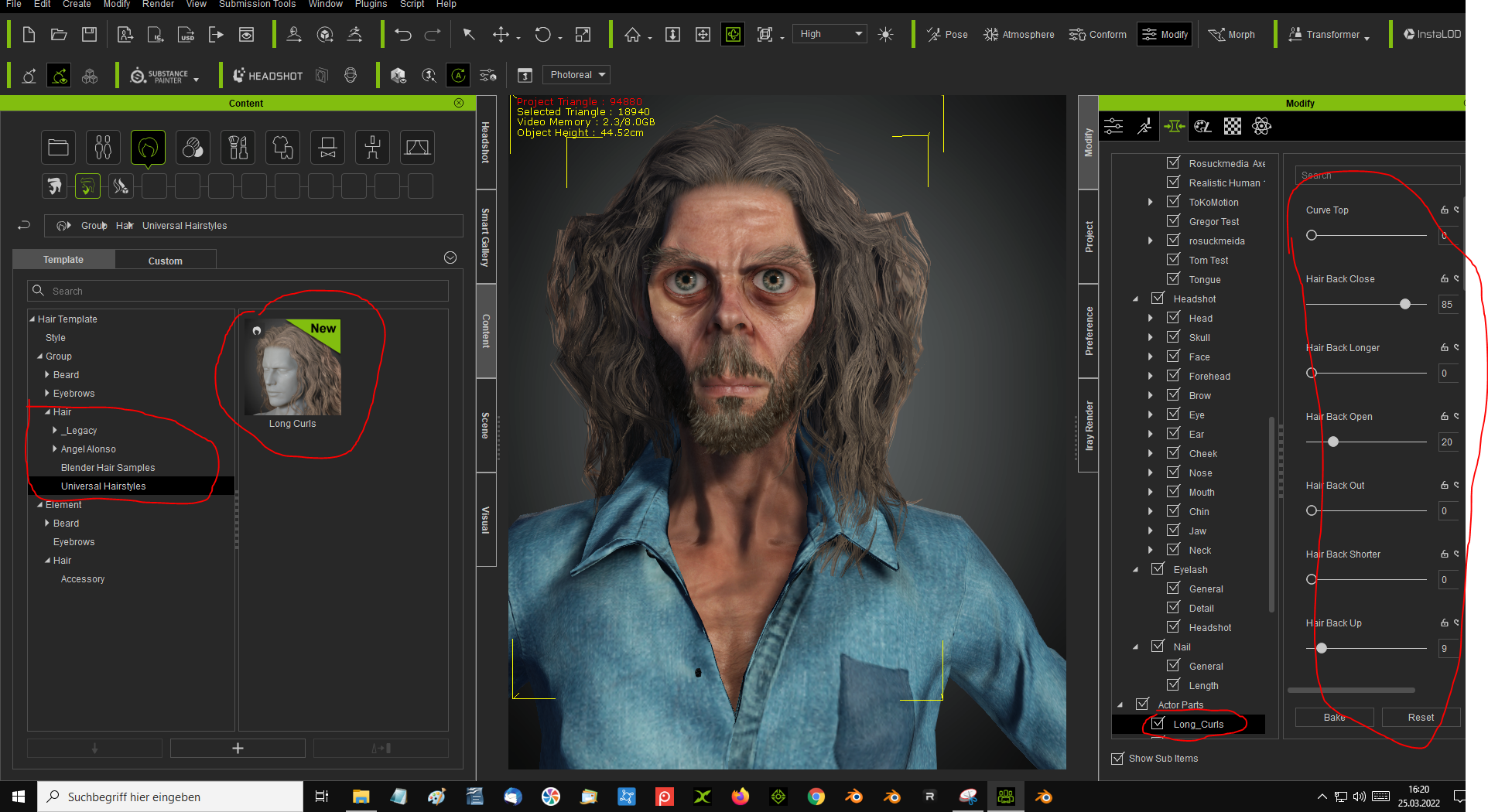
Task: Adjust the Hair Back Close slider handle
Action: click(x=1405, y=304)
